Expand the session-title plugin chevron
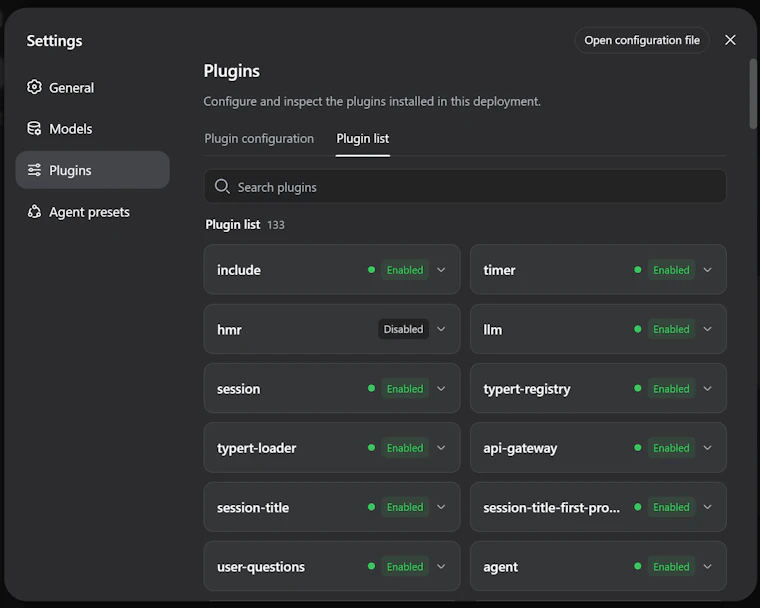The width and height of the screenshot is (760, 608). tap(441, 507)
